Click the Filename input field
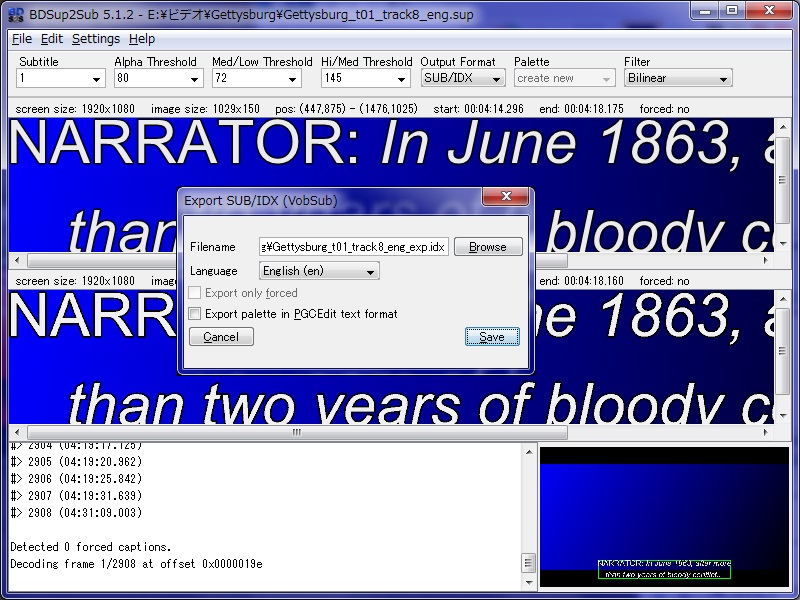 (353, 247)
